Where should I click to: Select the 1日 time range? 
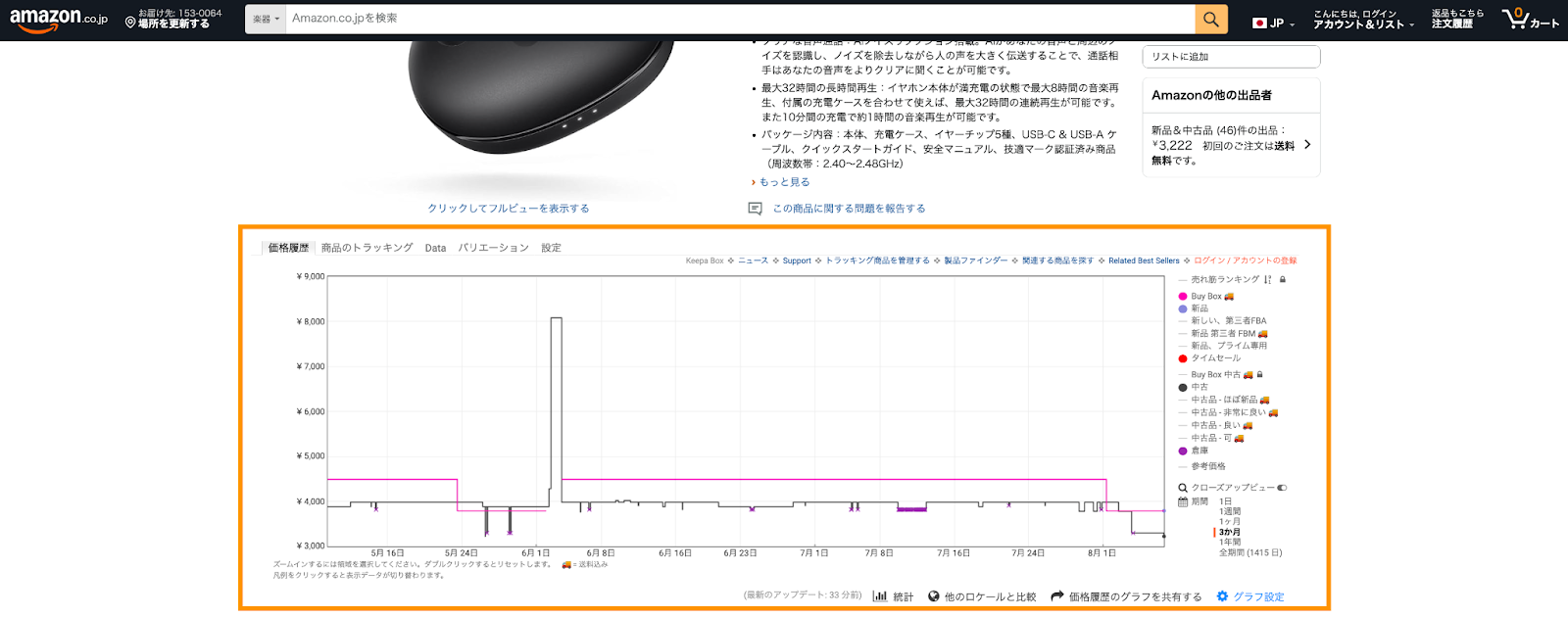(1225, 501)
